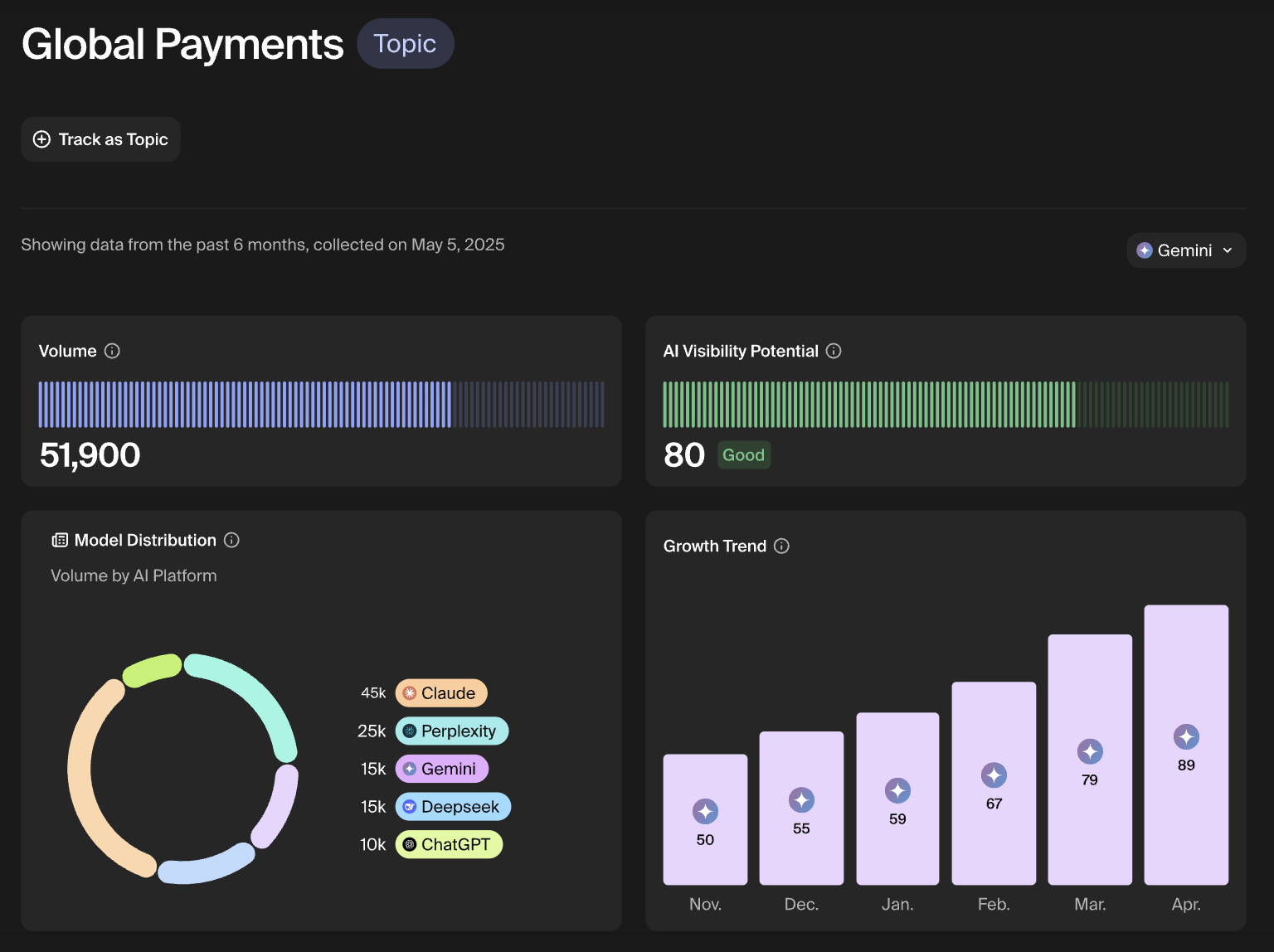
Task: Click the Gemini icon in the April bar
Action: [1186, 736]
